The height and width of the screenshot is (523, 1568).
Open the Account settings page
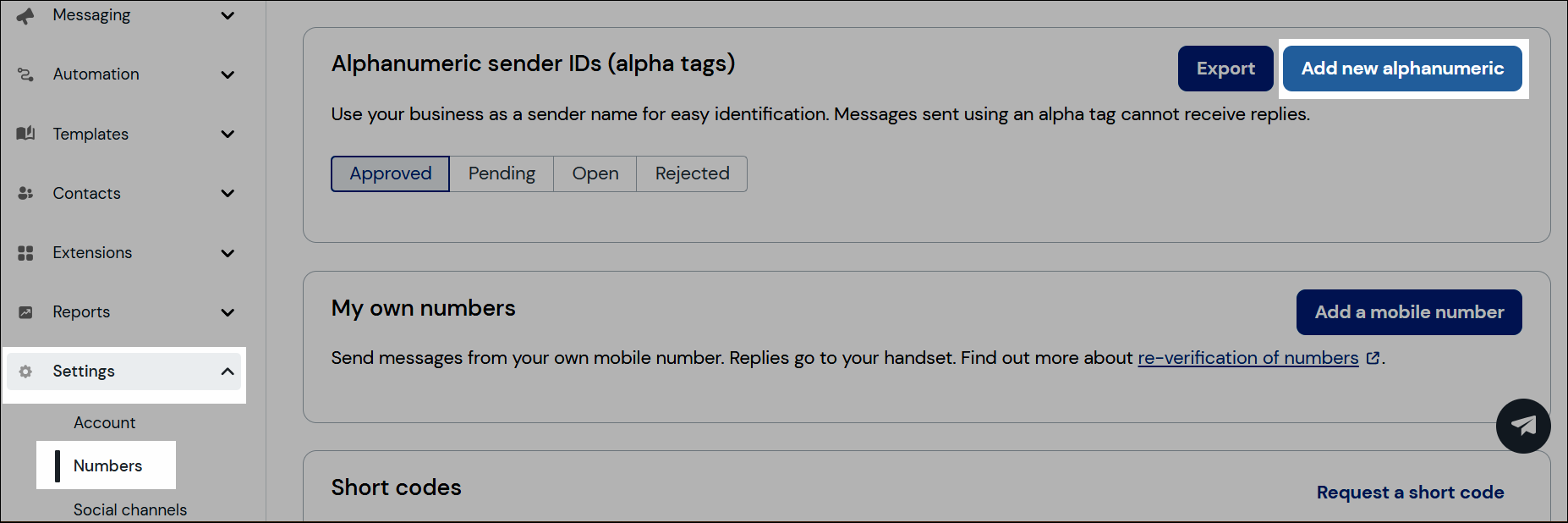tap(104, 422)
